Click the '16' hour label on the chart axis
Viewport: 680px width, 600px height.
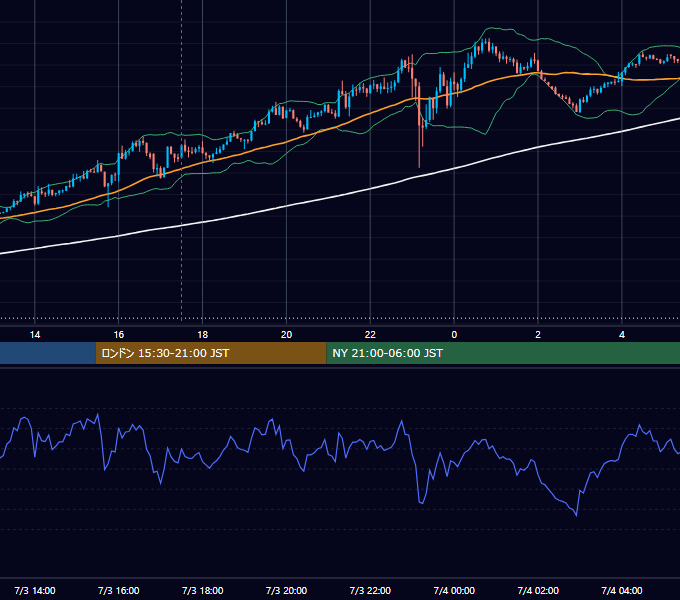pos(118,335)
